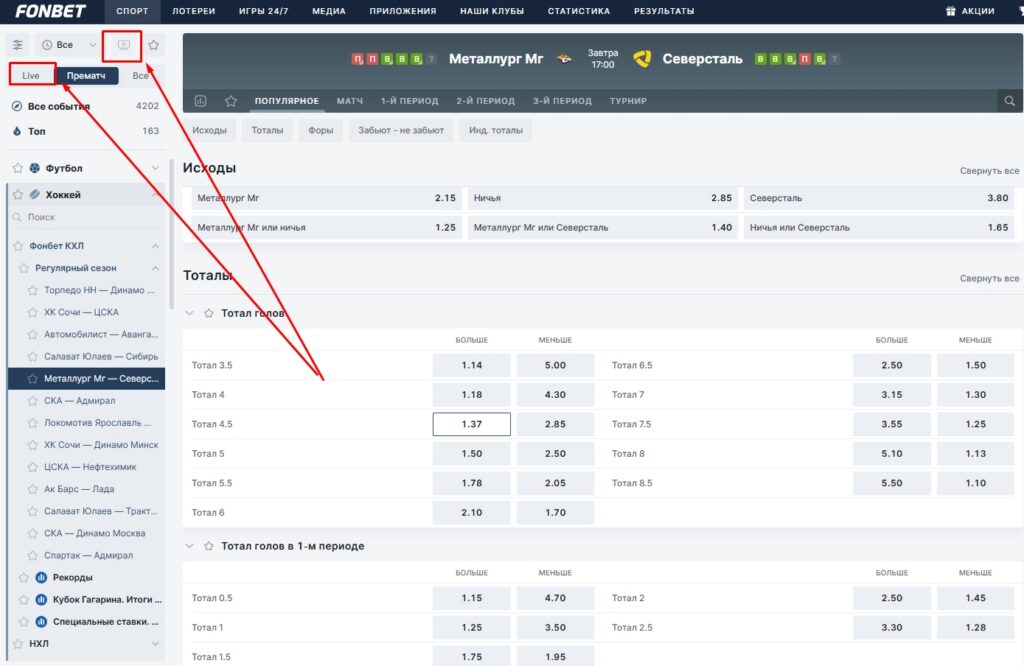Click the gift icon beside Акции
Screen dimensions: 1024x666
pos(950,11)
